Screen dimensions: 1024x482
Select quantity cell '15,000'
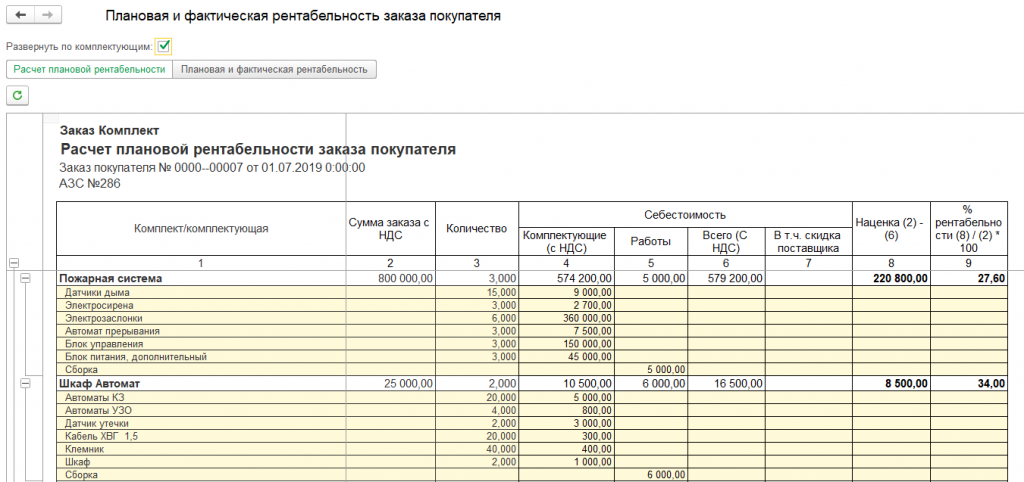pos(477,293)
